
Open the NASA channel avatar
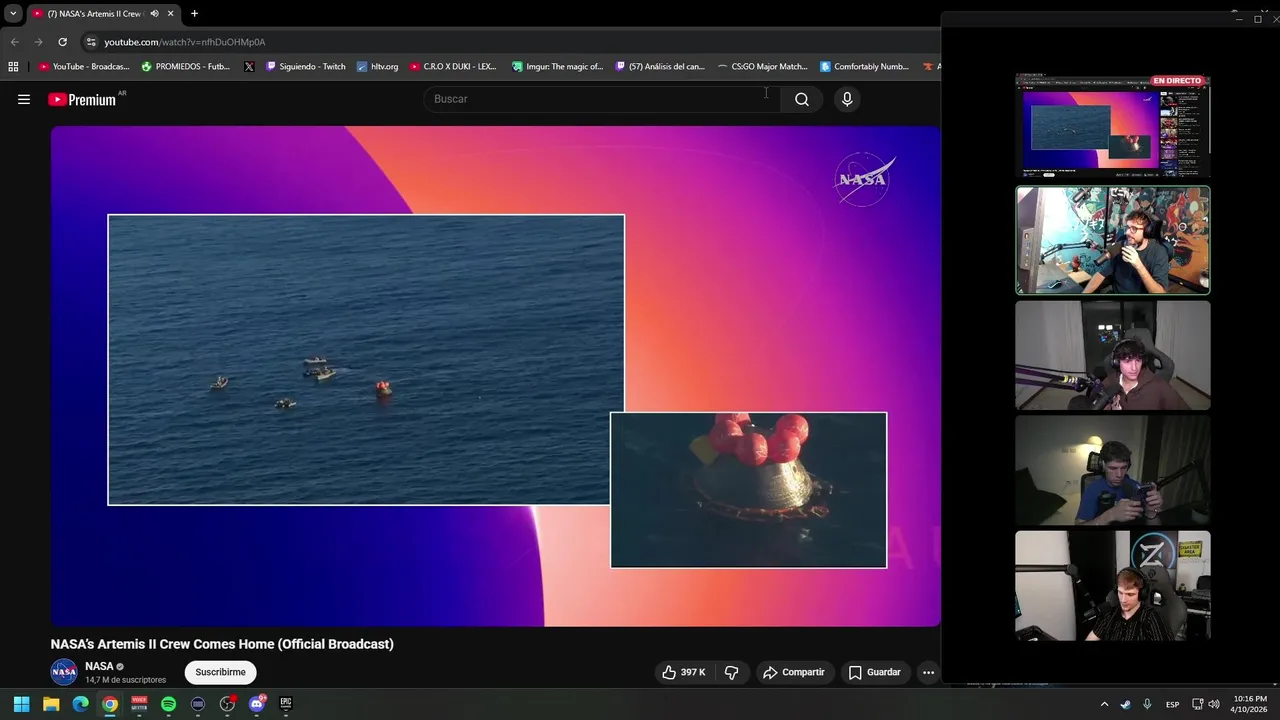pyautogui.click(x=64, y=672)
